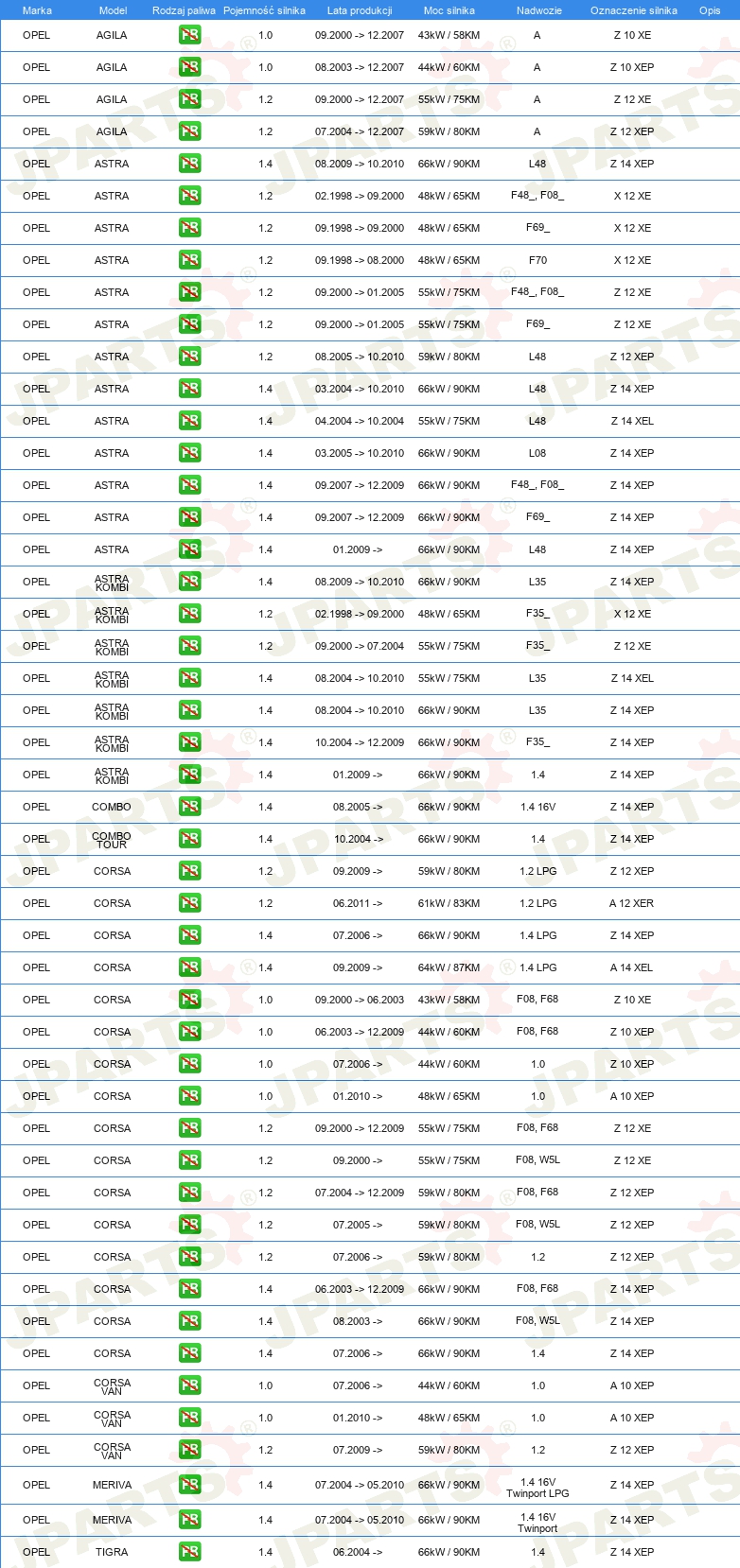Click the fuel icon in the COMBO 08.2005 row
The height and width of the screenshot is (1568, 740).
[189, 807]
